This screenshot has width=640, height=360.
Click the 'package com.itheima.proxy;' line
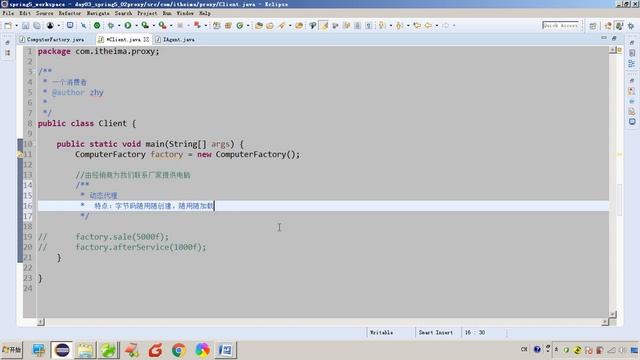98,51
